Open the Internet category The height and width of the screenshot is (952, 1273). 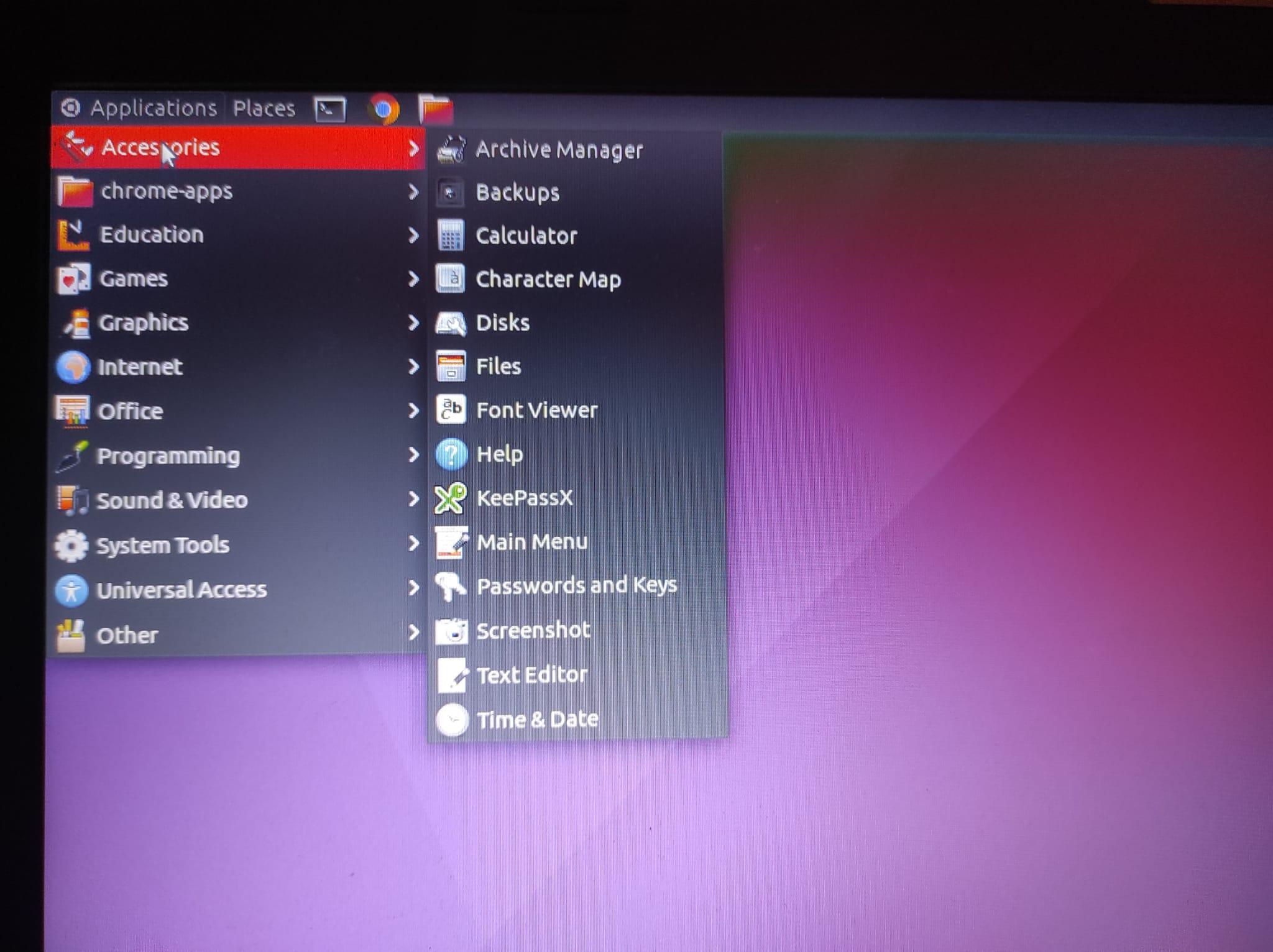[x=140, y=367]
